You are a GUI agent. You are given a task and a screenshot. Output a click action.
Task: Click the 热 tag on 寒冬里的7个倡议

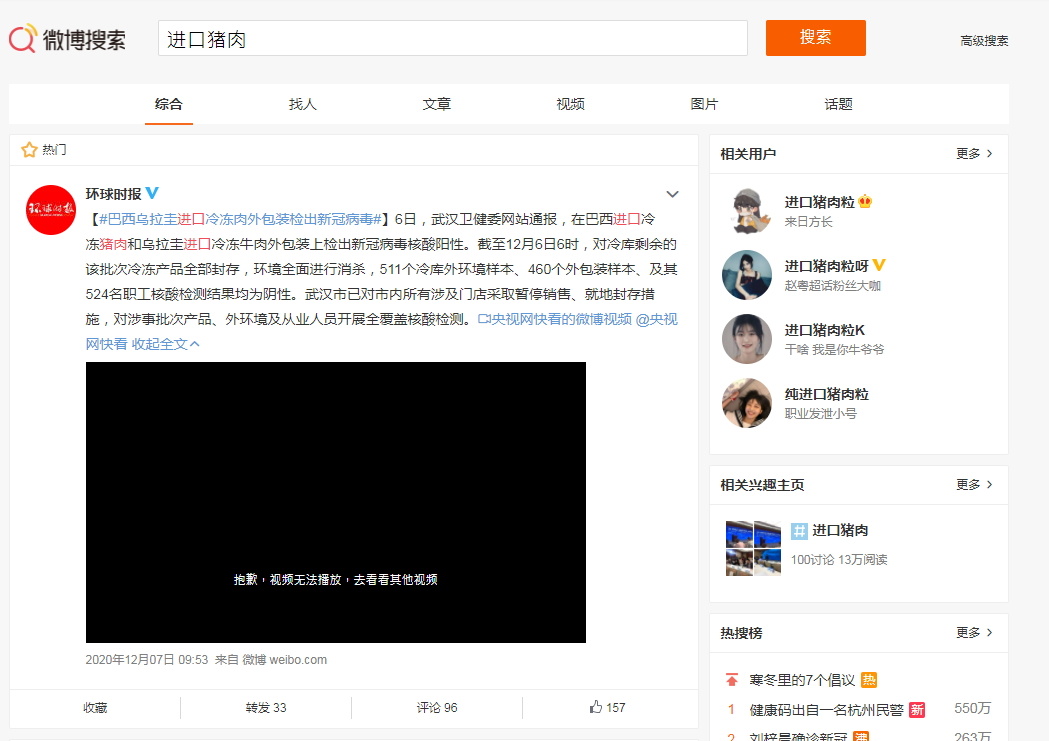pyautogui.click(x=868, y=680)
